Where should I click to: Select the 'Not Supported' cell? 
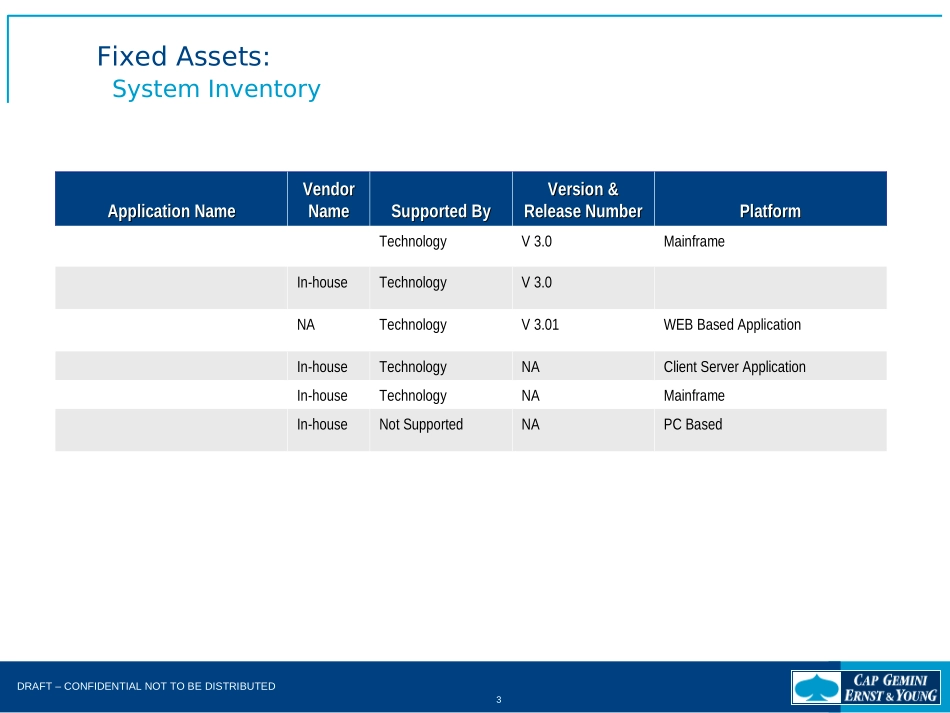tap(421, 425)
